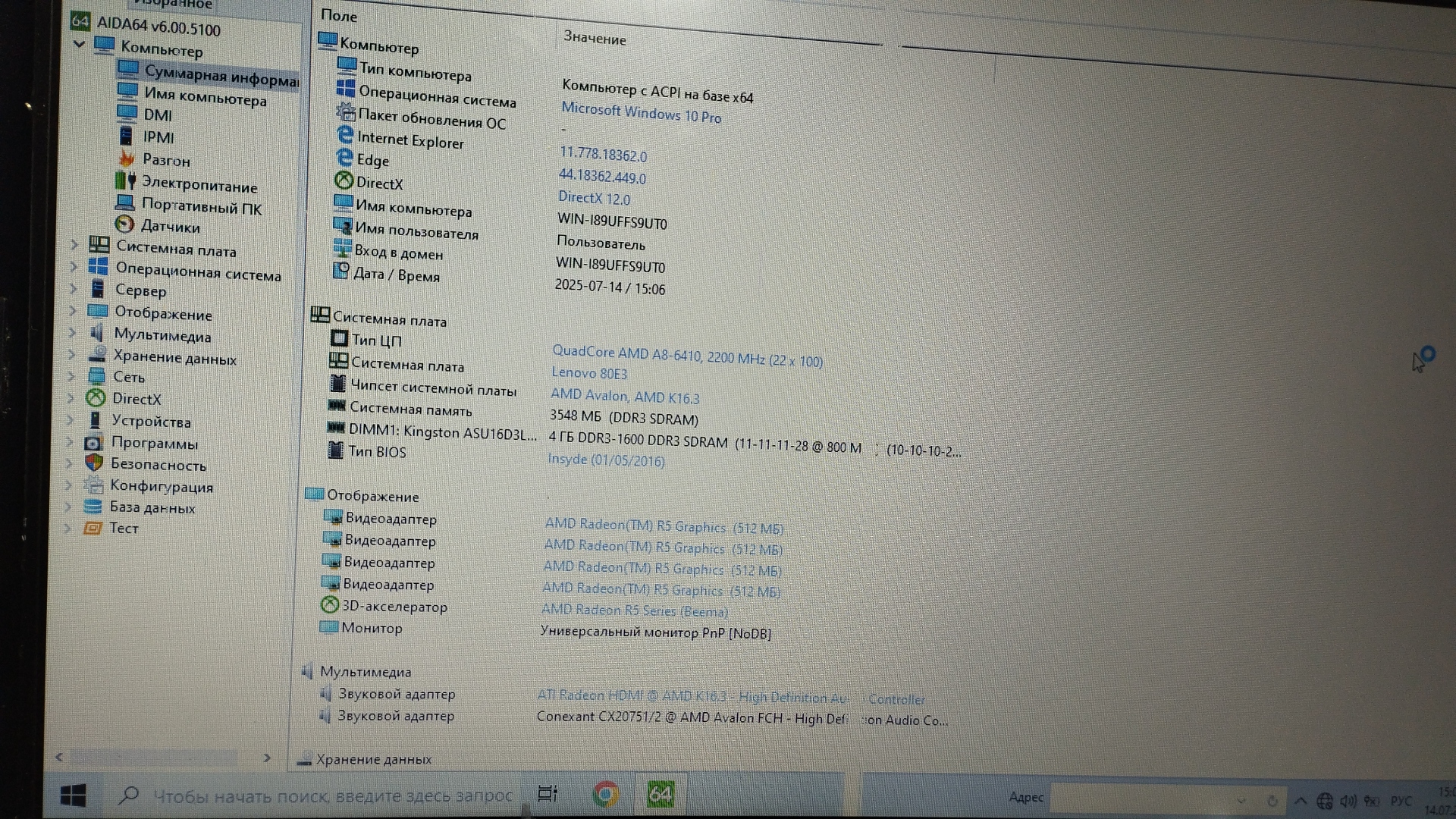
Task: Click the Task View taskbar icon
Action: (x=547, y=794)
